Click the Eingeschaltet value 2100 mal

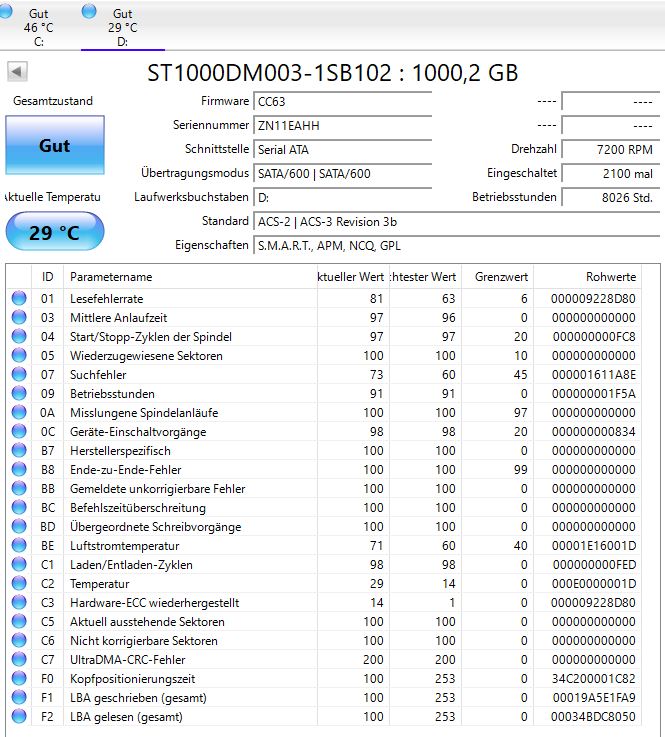click(610, 173)
